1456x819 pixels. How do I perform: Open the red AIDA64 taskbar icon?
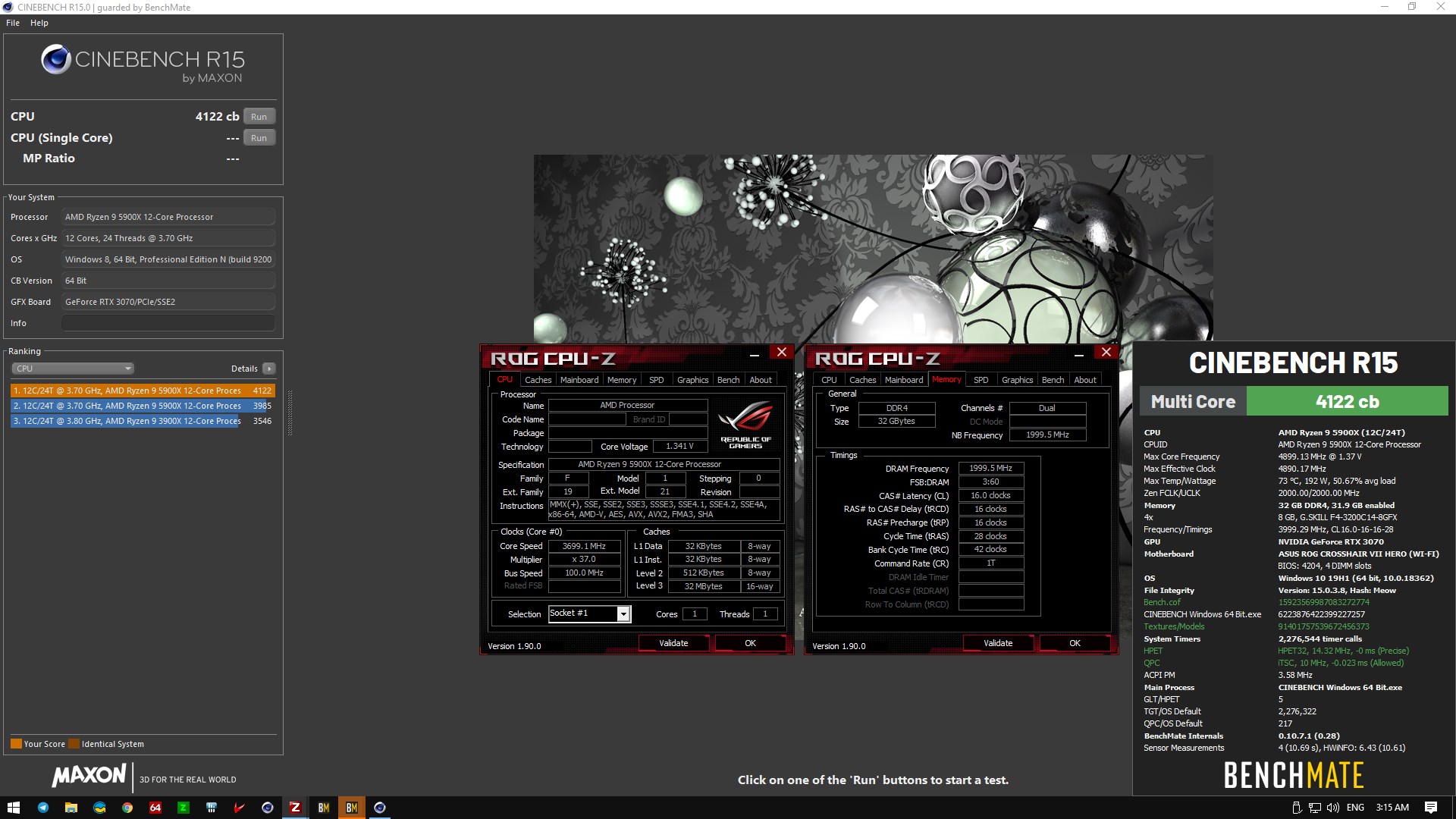click(x=155, y=808)
